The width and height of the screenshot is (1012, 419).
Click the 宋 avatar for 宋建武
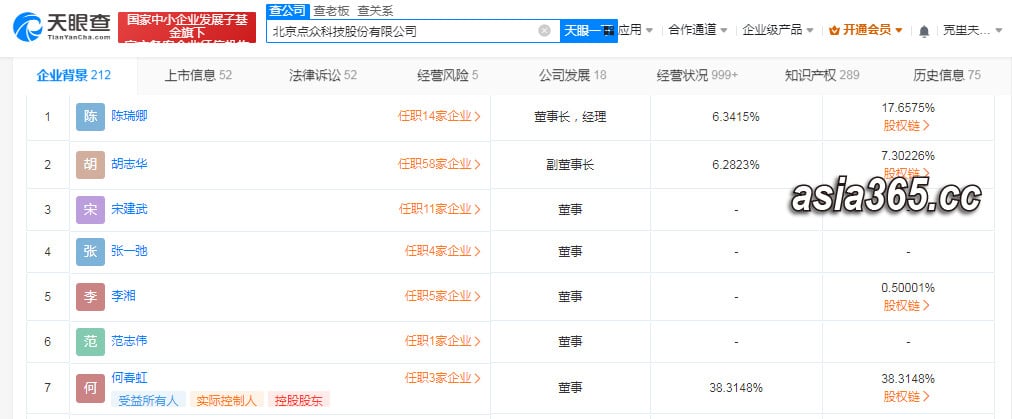point(90,209)
